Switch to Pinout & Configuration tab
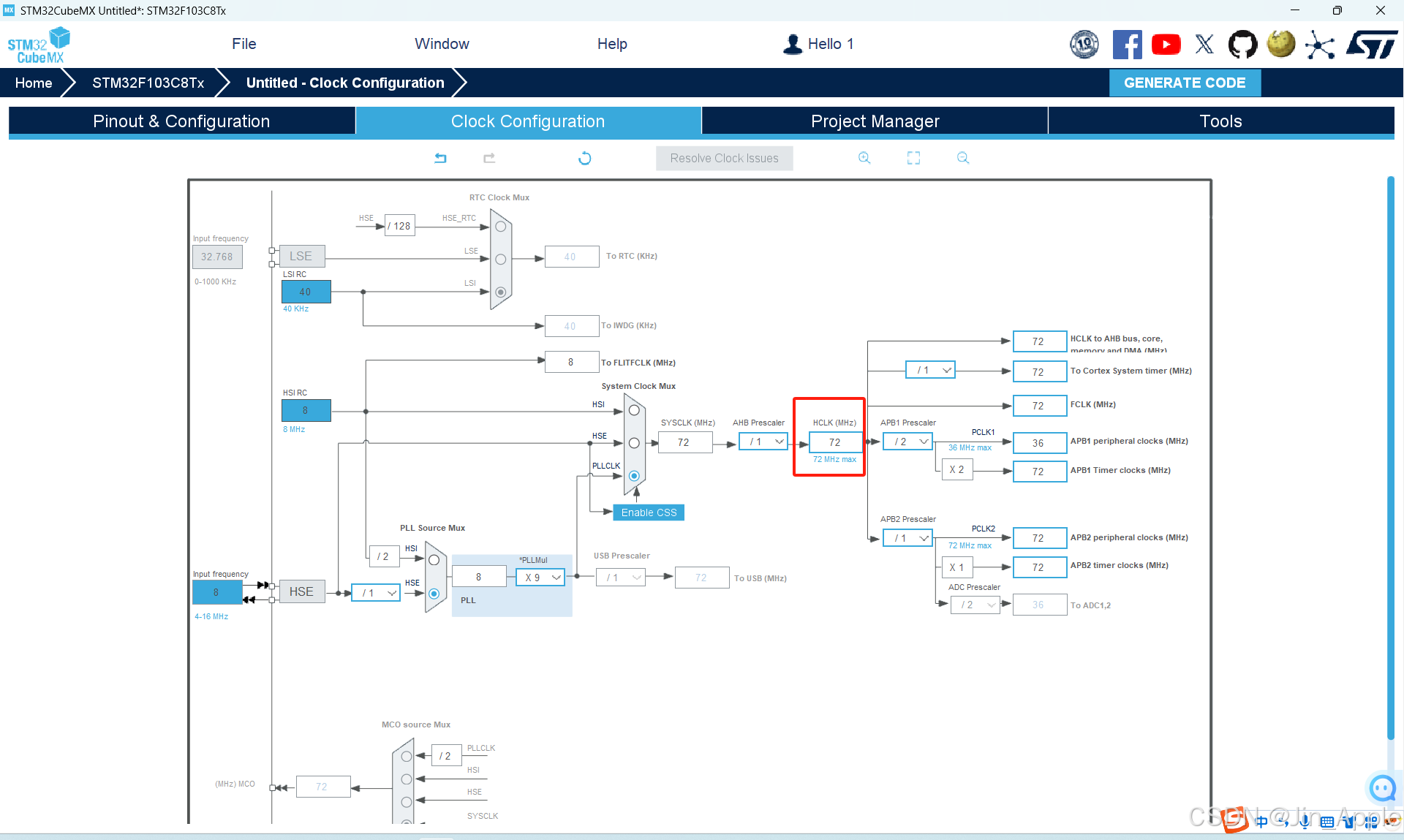The height and width of the screenshot is (840, 1404). tap(181, 121)
